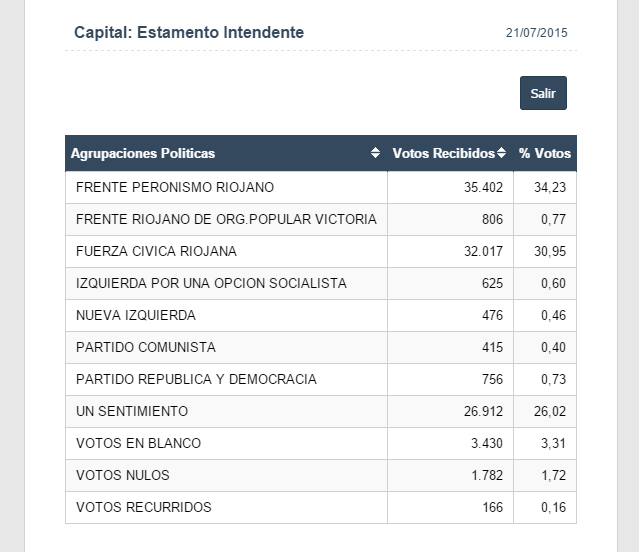The image size is (639, 552).
Task: Select IZQUIERDA POR UNA OPCION SOCIALISTA row
Action: [211, 283]
